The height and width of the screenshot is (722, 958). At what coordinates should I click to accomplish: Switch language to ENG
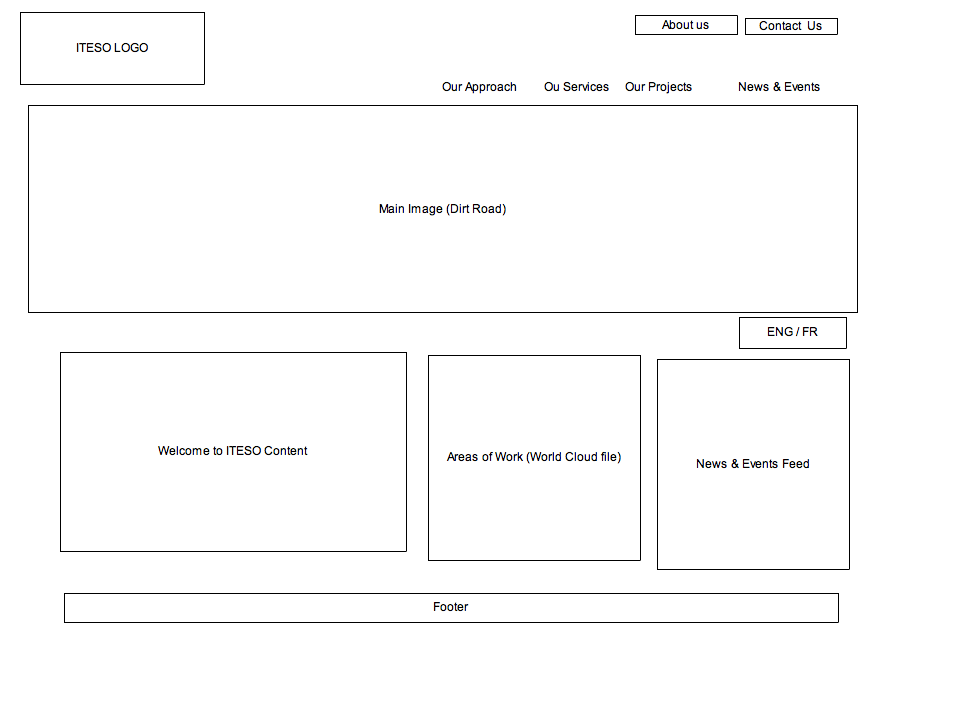pos(779,332)
